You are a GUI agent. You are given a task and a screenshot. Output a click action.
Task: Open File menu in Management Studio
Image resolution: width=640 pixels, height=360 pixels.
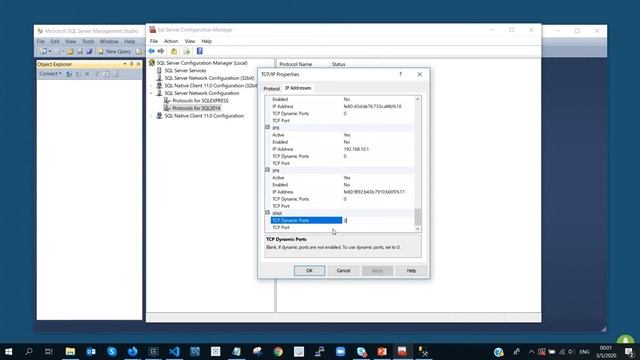(41, 41)
